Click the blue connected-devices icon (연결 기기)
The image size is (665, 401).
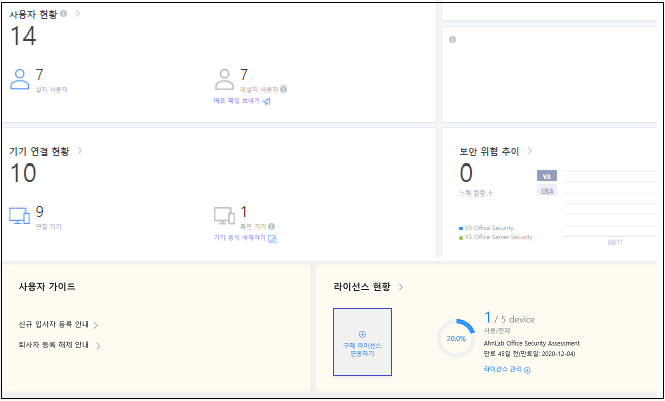click(20, 216)
